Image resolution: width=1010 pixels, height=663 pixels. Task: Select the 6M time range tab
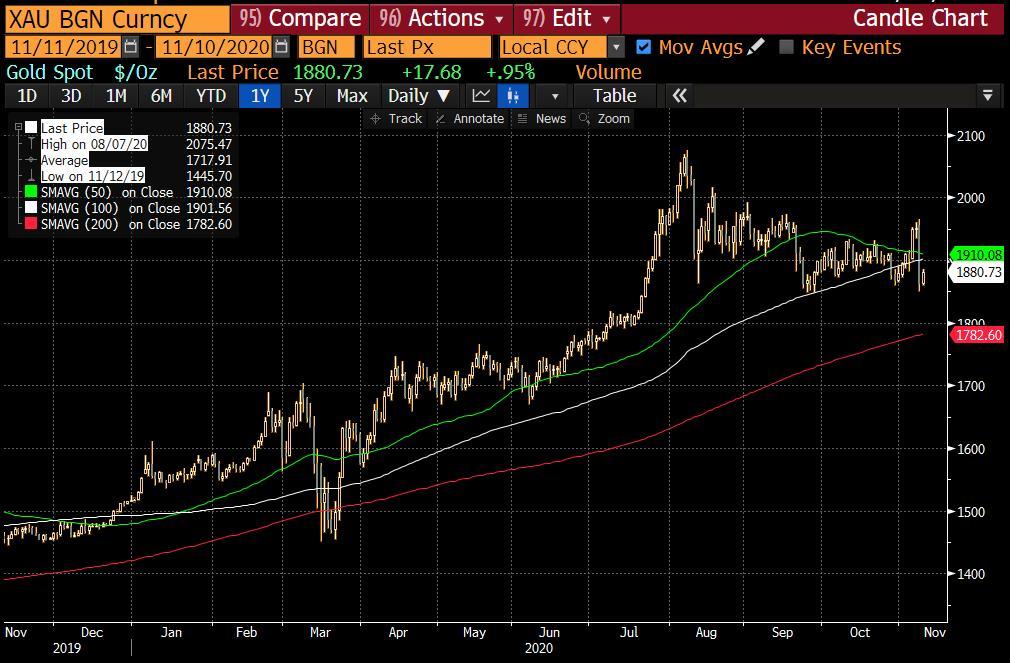(161, 96)
